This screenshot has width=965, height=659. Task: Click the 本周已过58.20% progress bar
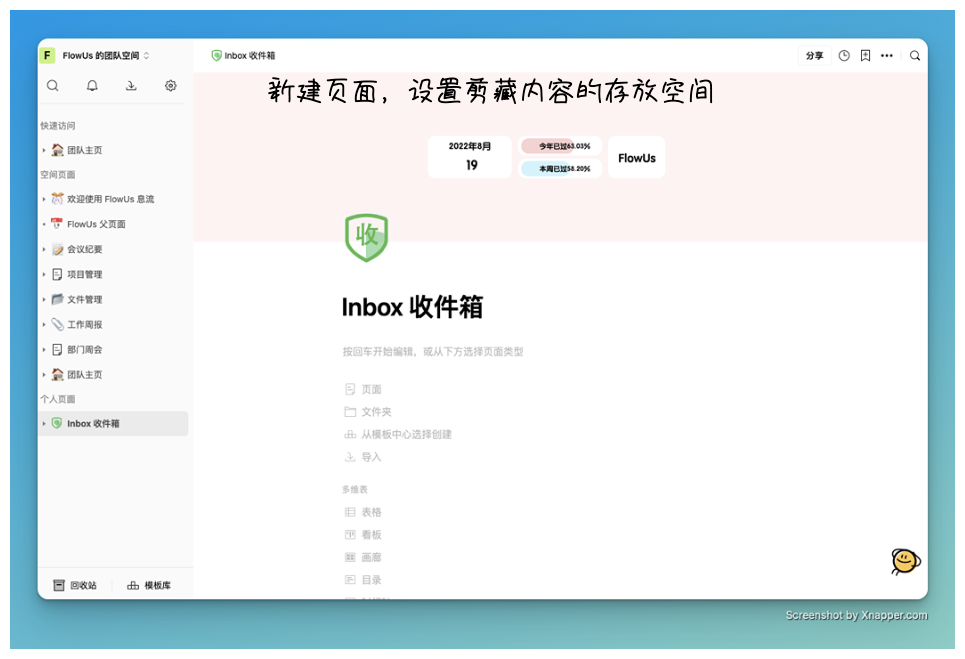tap(558, 168)
